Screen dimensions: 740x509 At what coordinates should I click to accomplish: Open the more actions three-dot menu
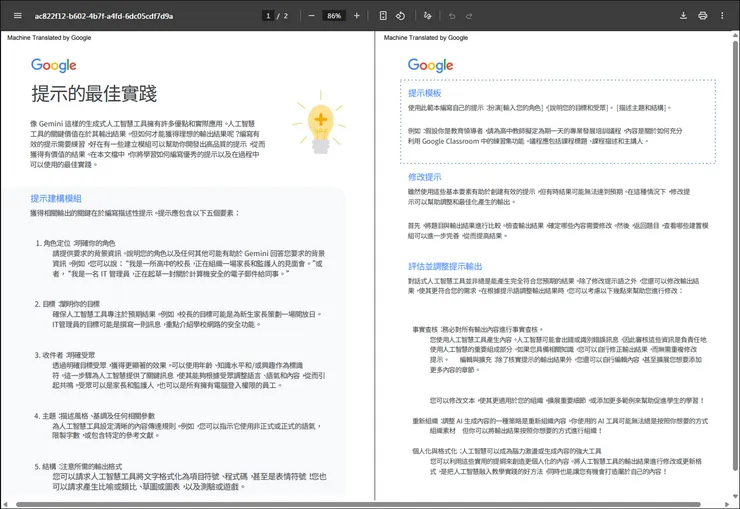(x=722, y=16)
